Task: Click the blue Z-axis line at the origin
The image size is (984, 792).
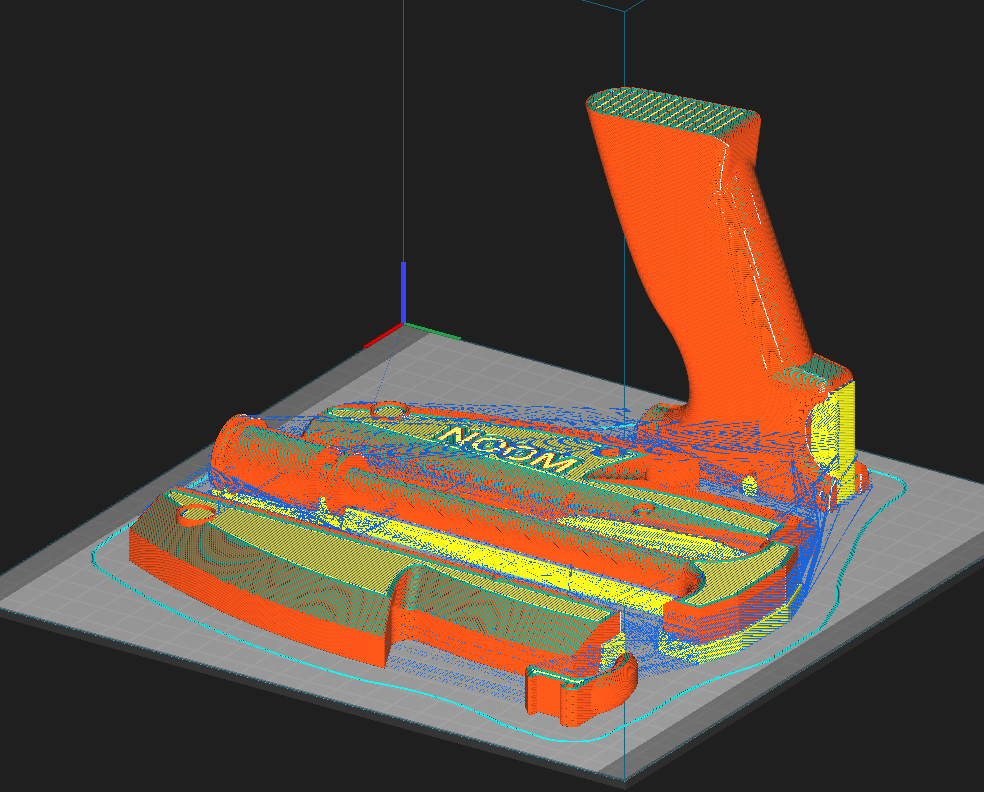Action: (x=403, y=293)
